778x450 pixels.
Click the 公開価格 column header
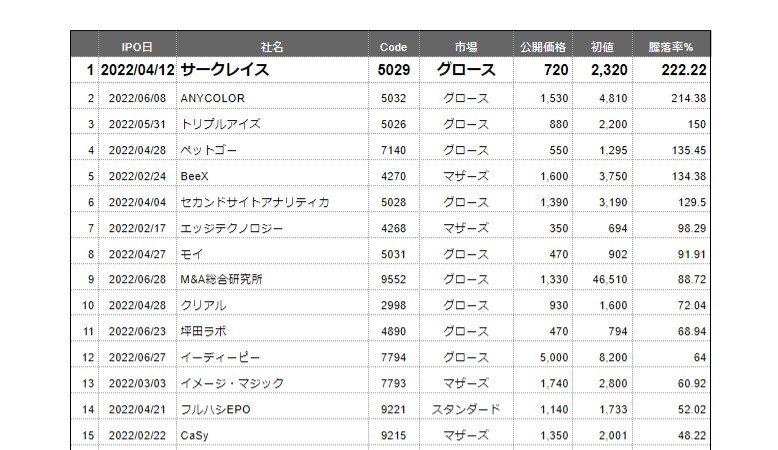pos(543,47)
